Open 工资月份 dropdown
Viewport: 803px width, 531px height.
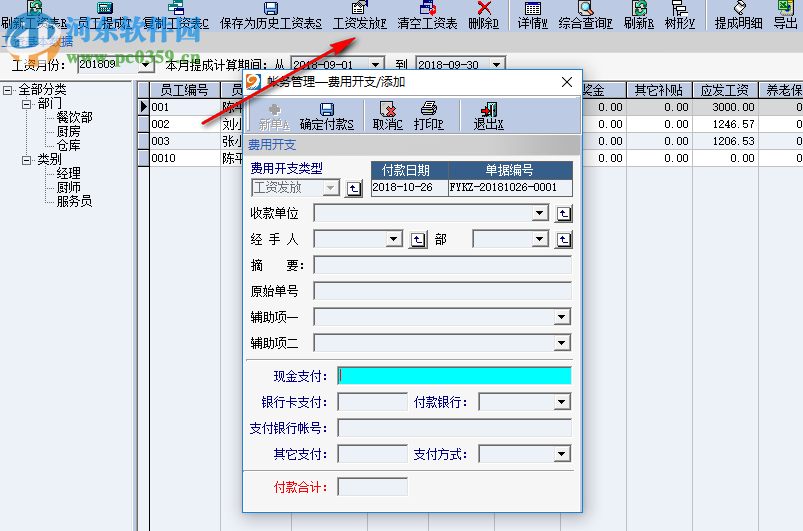tap(146, 65)
